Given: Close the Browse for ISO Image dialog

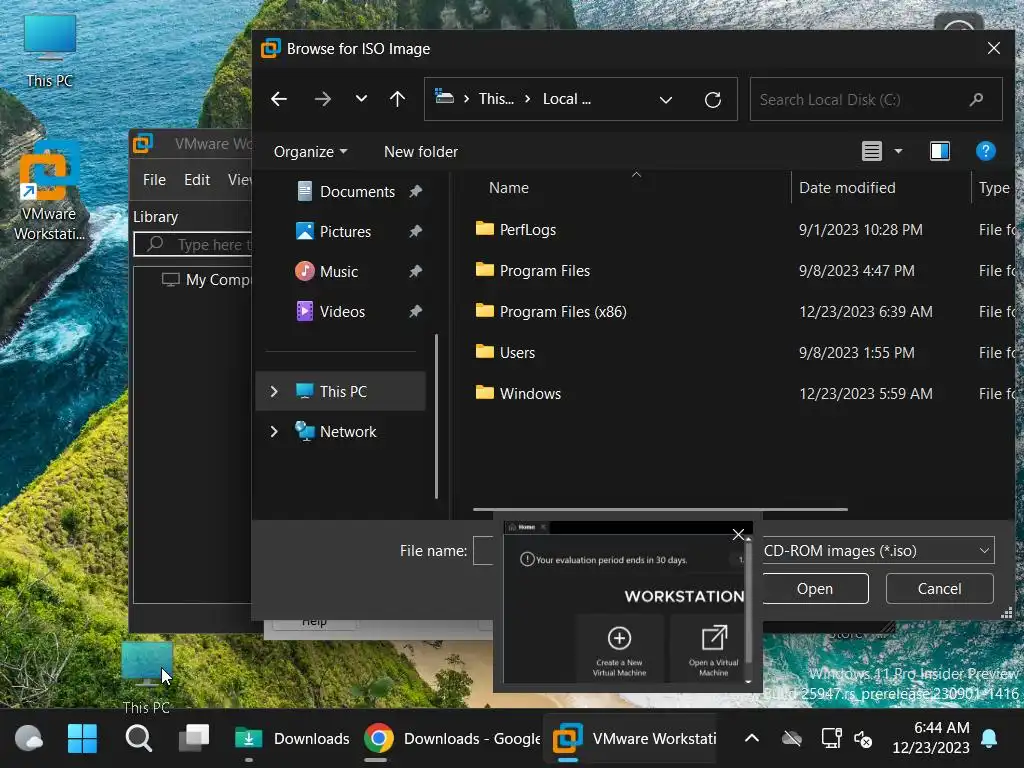Looking at the screenshot, I should point(994,48).
